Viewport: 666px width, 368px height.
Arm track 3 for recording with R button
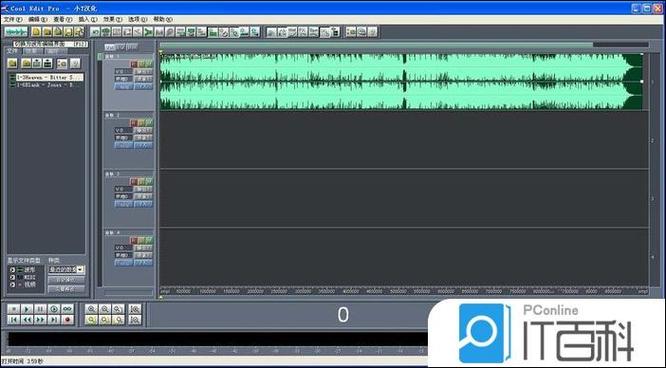pyautogui.click(x=134, y=181)
